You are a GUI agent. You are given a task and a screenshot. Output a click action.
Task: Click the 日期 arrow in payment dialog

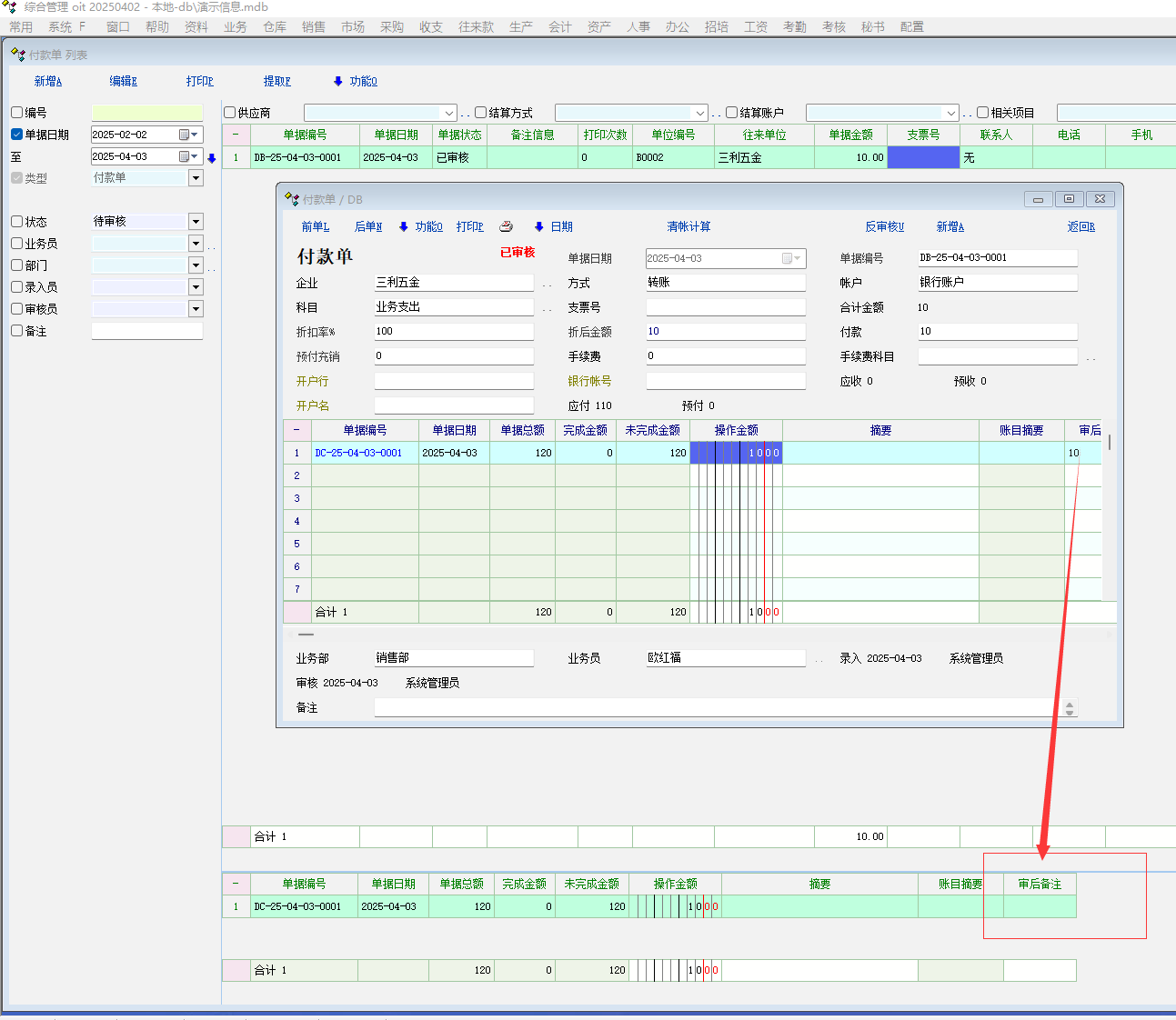tap(539, 226)
